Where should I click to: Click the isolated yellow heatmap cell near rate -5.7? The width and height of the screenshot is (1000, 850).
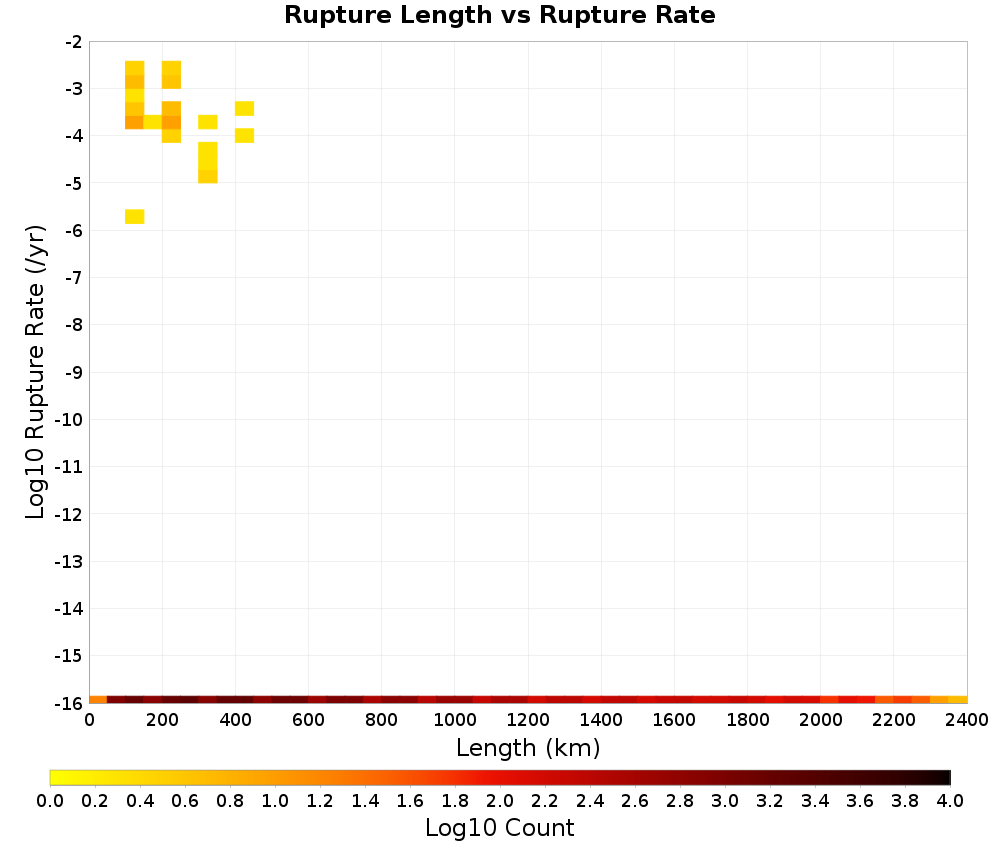(135, 217)
